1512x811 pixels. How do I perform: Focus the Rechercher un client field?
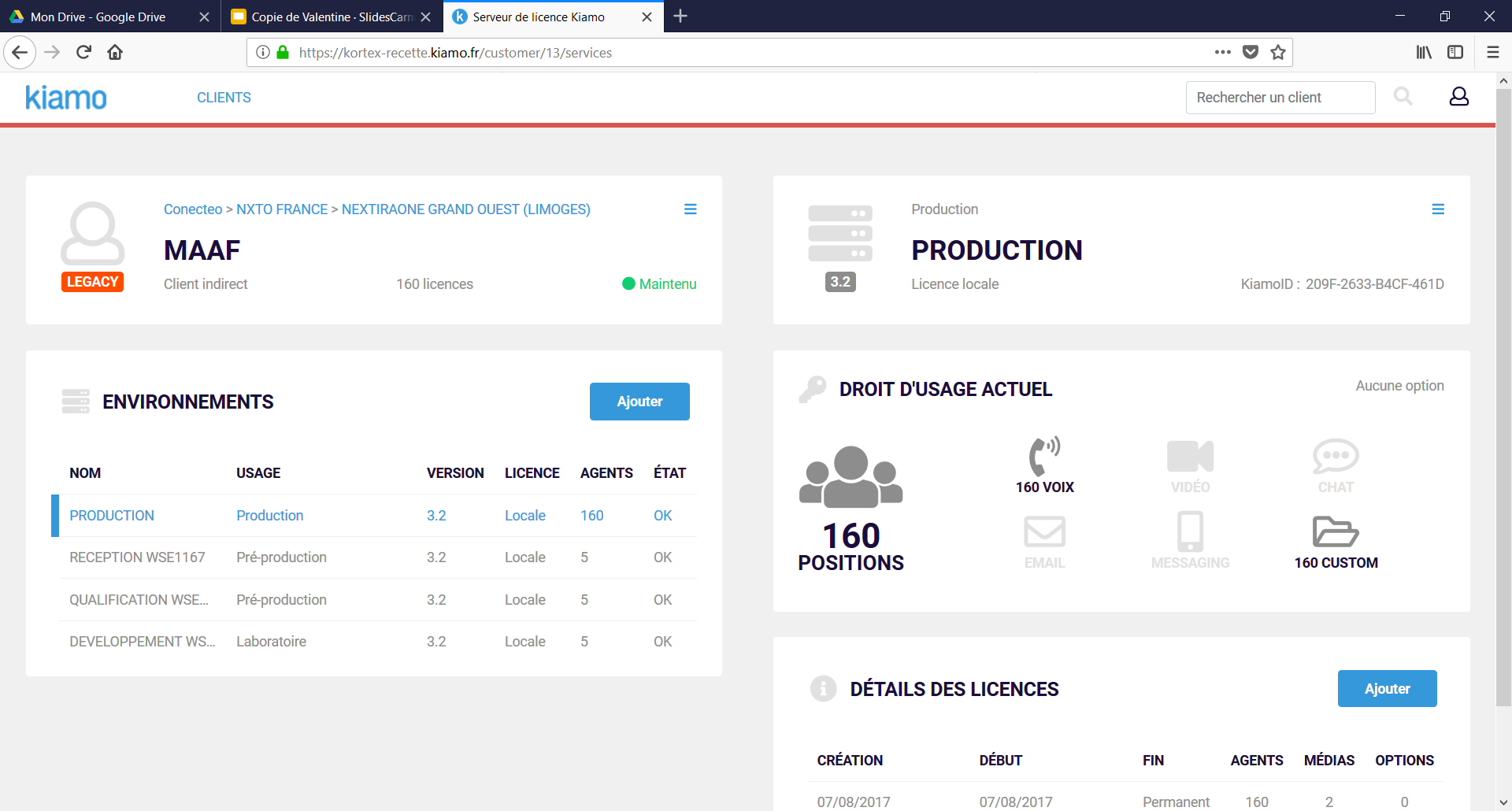tap(1280, 98)
